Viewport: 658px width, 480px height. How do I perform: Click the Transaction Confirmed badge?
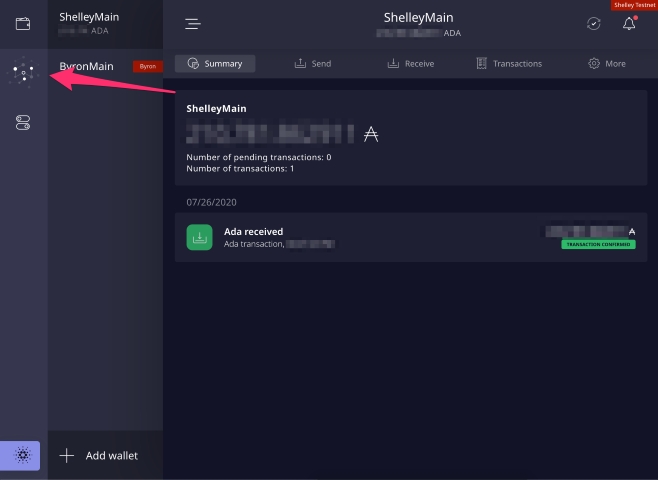(598, 244)
